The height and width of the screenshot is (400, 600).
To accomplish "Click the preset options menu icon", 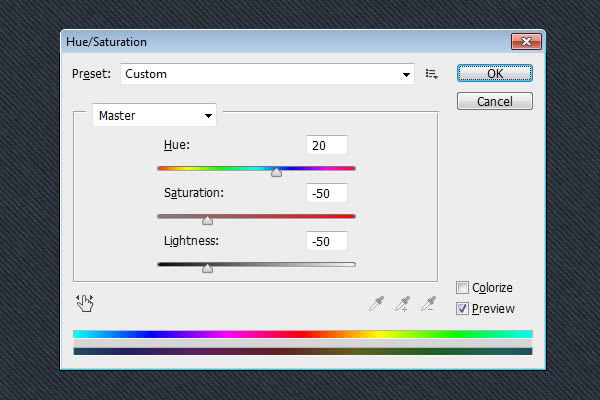I will click(431, 74).
